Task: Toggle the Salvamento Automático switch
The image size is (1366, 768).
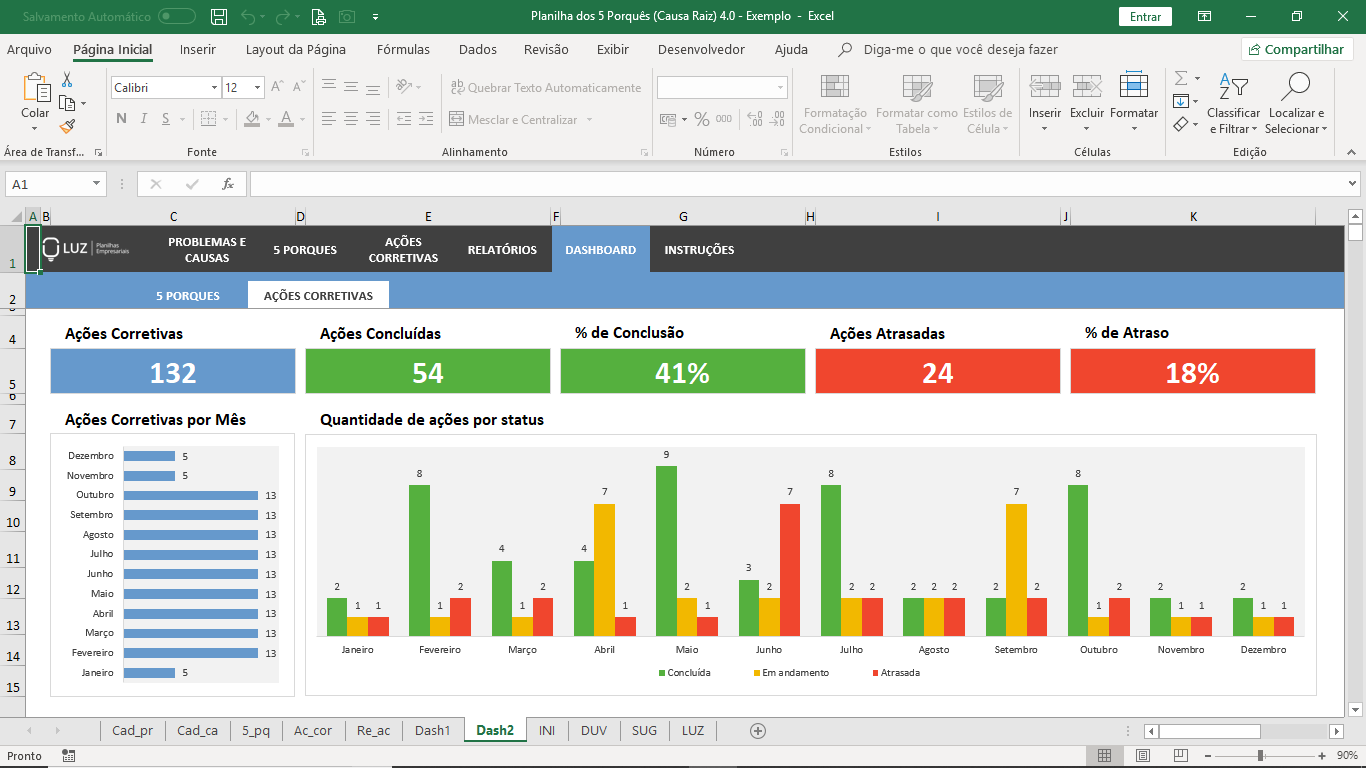Action: pos(177,16)
